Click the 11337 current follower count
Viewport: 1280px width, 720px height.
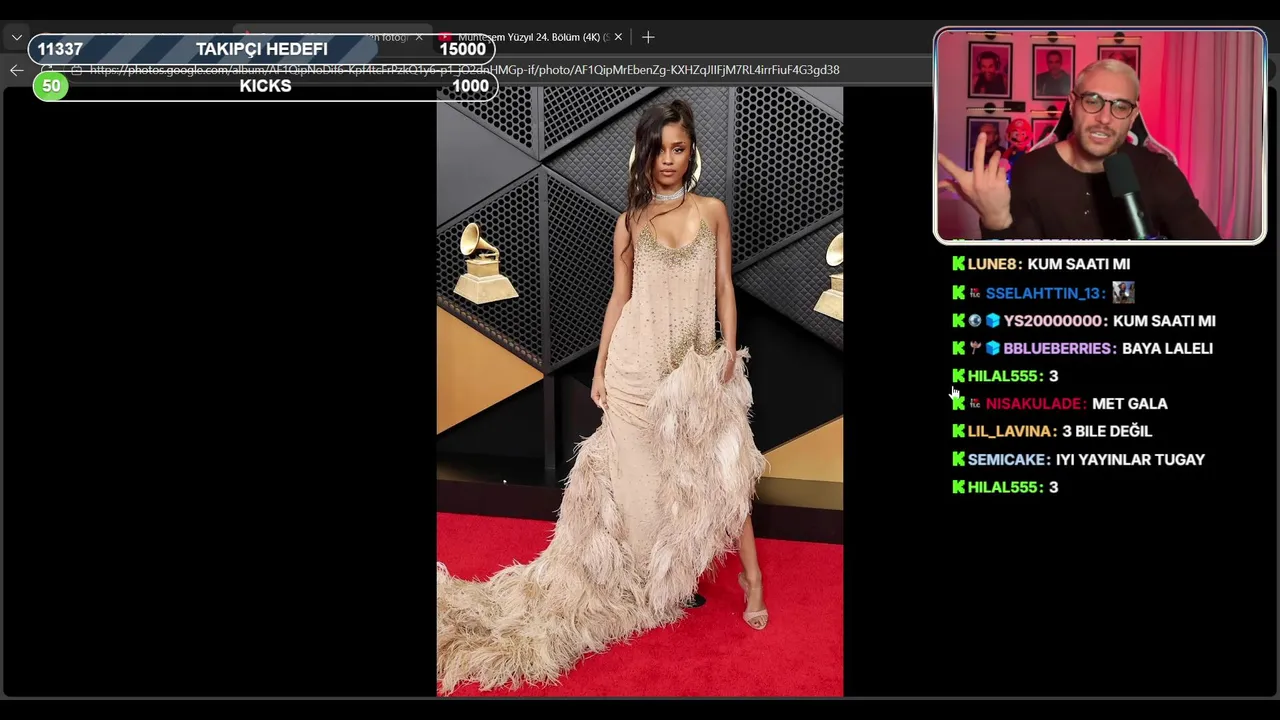click(60, 49)
